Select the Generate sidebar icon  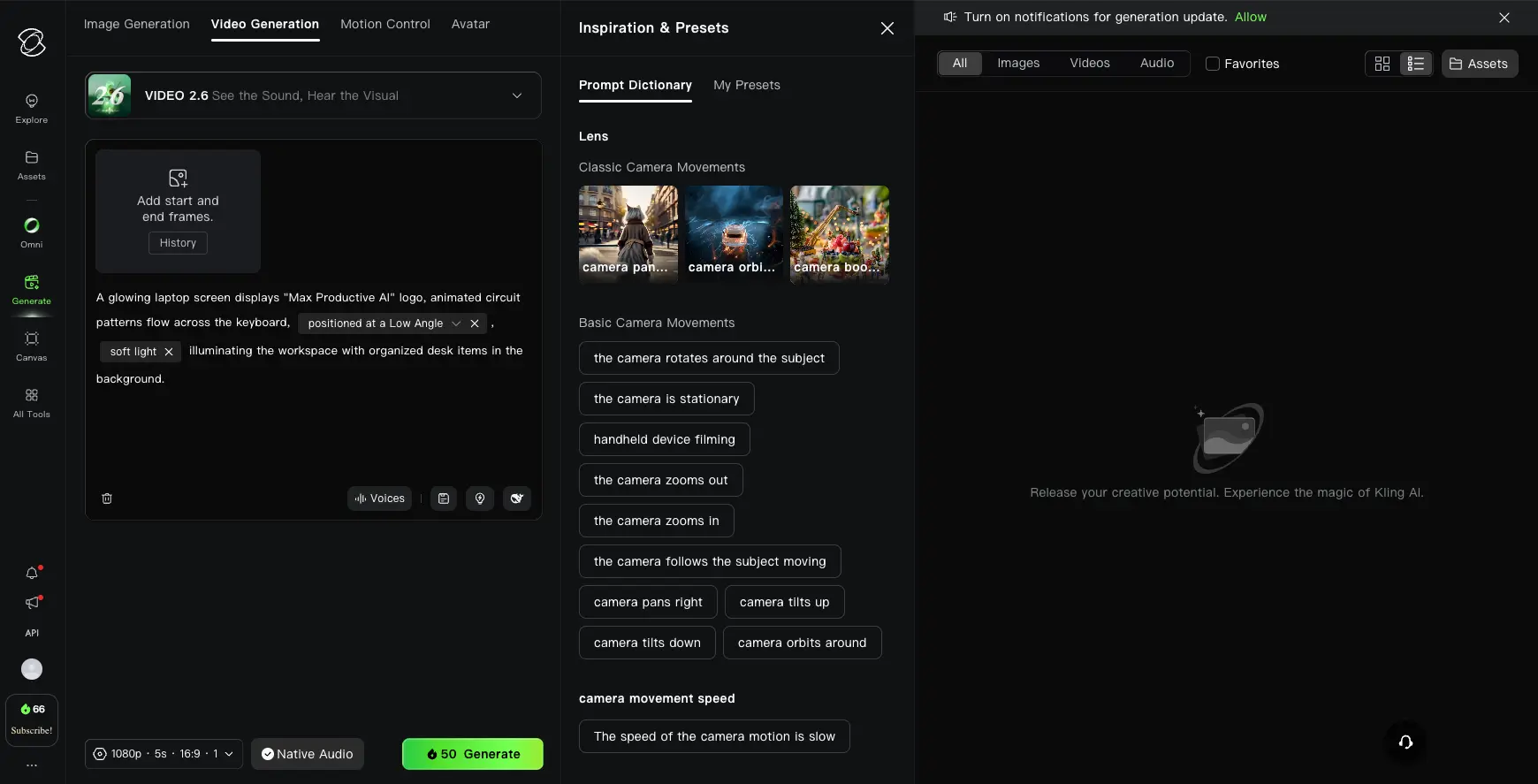32,290
